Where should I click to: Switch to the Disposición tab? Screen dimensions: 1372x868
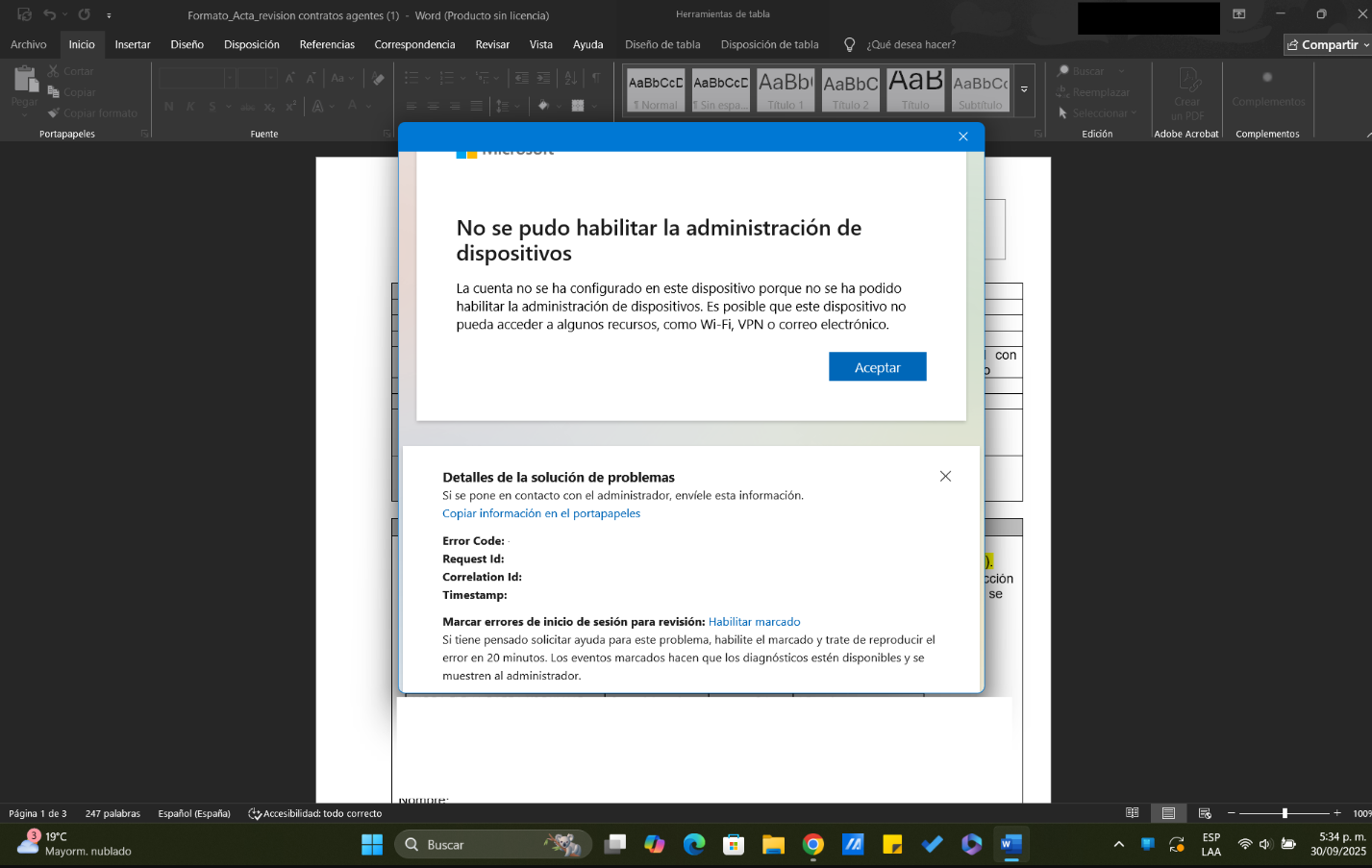pos(252,44)
